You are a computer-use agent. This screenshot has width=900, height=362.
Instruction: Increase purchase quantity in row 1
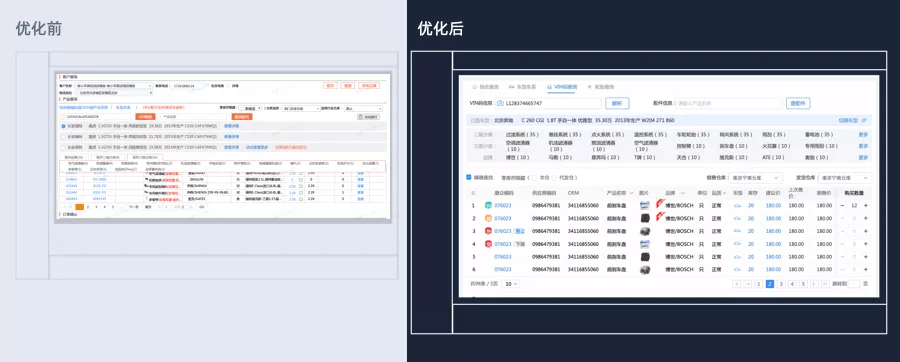click(866, 205)
